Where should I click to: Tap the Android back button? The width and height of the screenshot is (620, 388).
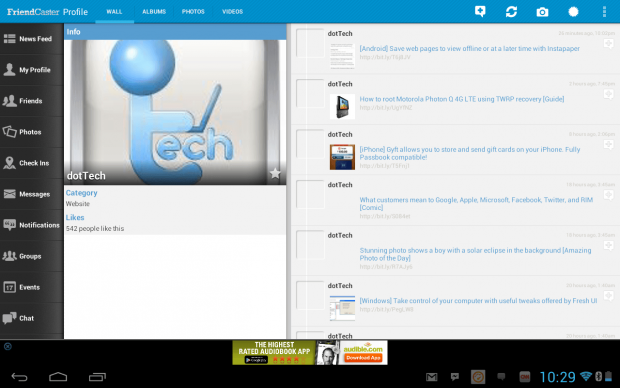[19, 377]
